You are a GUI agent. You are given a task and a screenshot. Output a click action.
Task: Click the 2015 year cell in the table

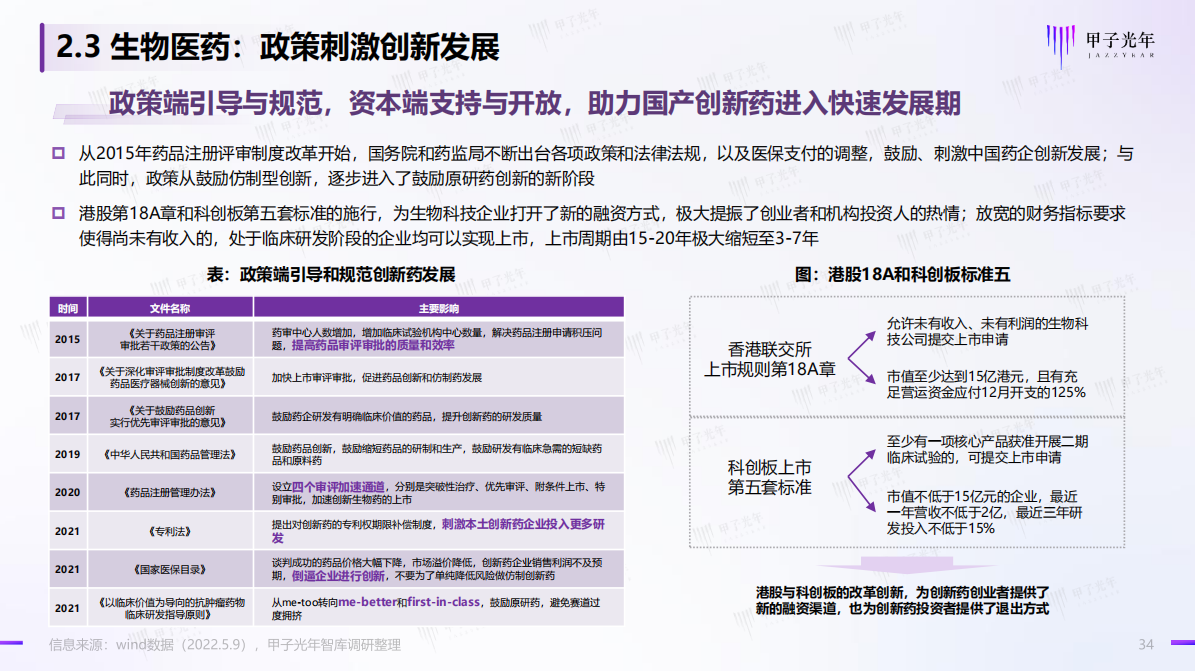[67, 339]
